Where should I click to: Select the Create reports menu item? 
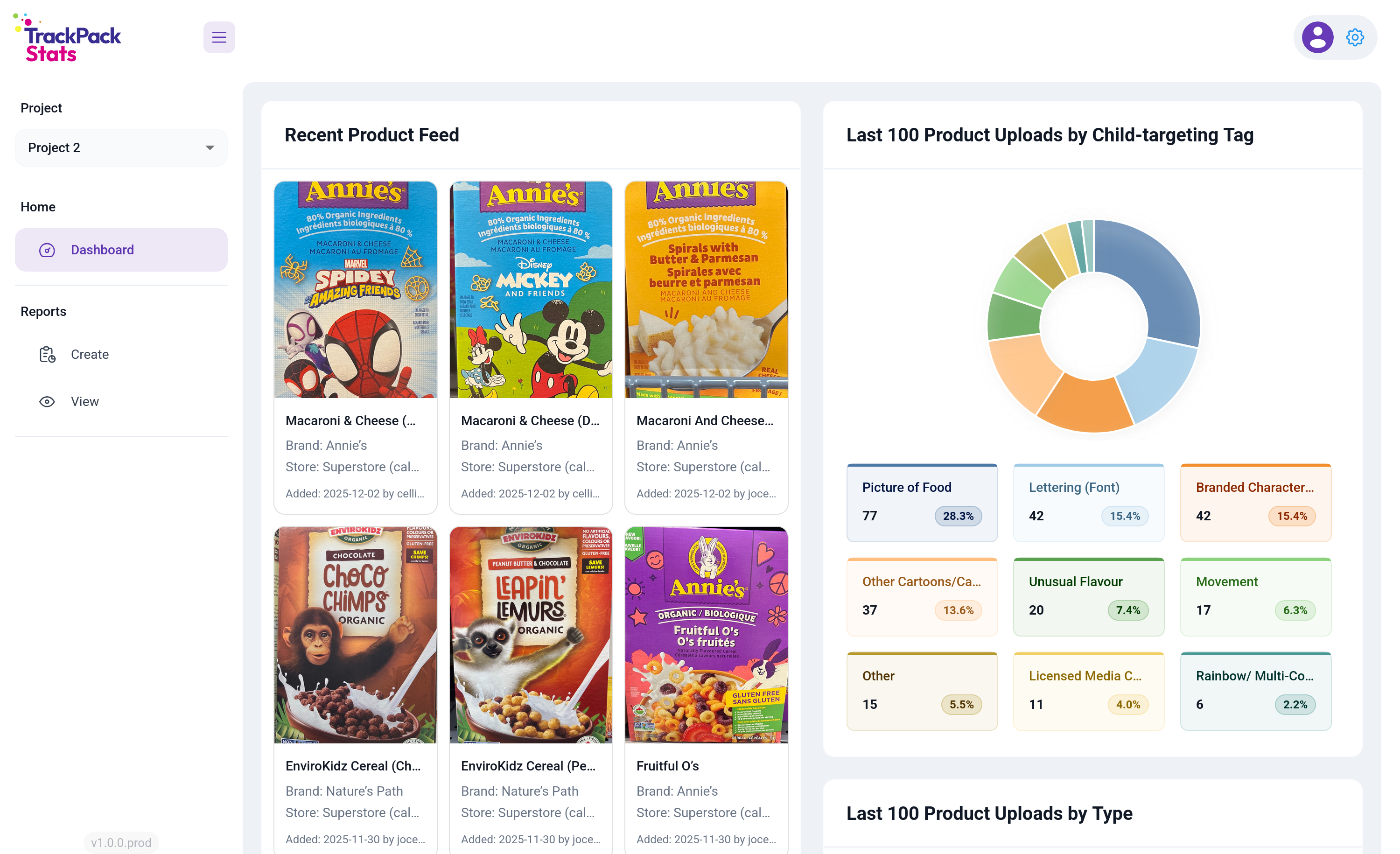pyautogui.click(x=90, y=355)
